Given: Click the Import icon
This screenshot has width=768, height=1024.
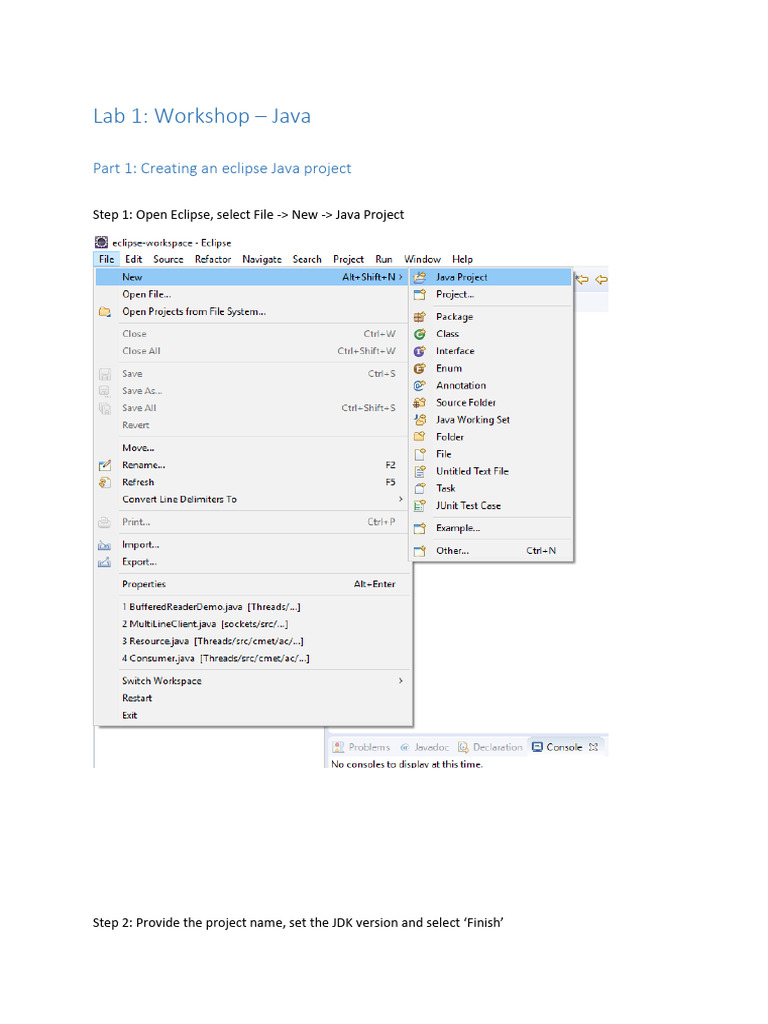Looking at the screenshot, I should [104, 545].
